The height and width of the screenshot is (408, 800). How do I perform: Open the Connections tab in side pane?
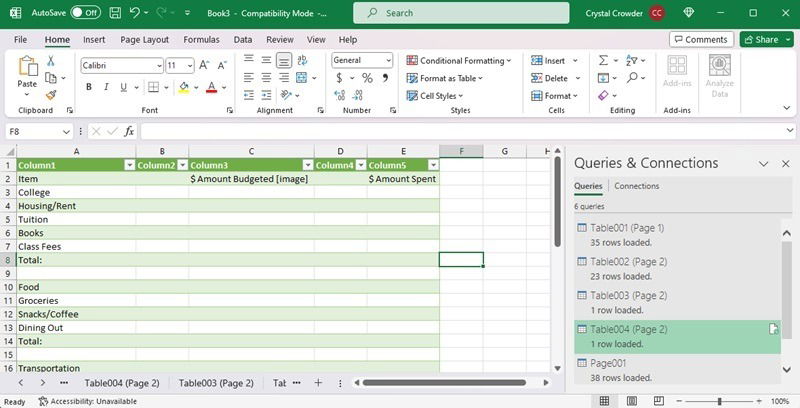(636, 186)
